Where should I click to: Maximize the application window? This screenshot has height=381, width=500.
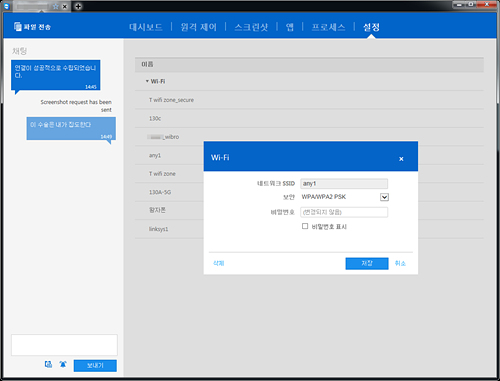point(471,4)
